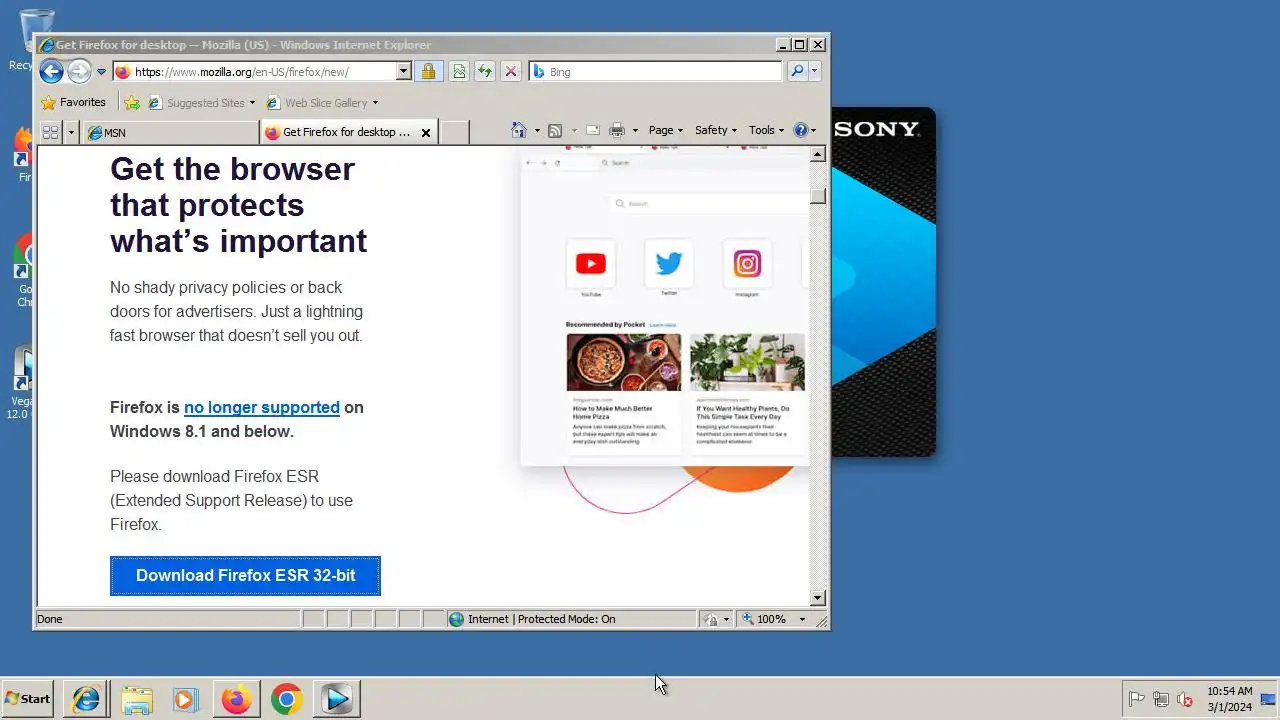
Task: Click the 'no longer supported' link
Action: (x=261, y=407)
